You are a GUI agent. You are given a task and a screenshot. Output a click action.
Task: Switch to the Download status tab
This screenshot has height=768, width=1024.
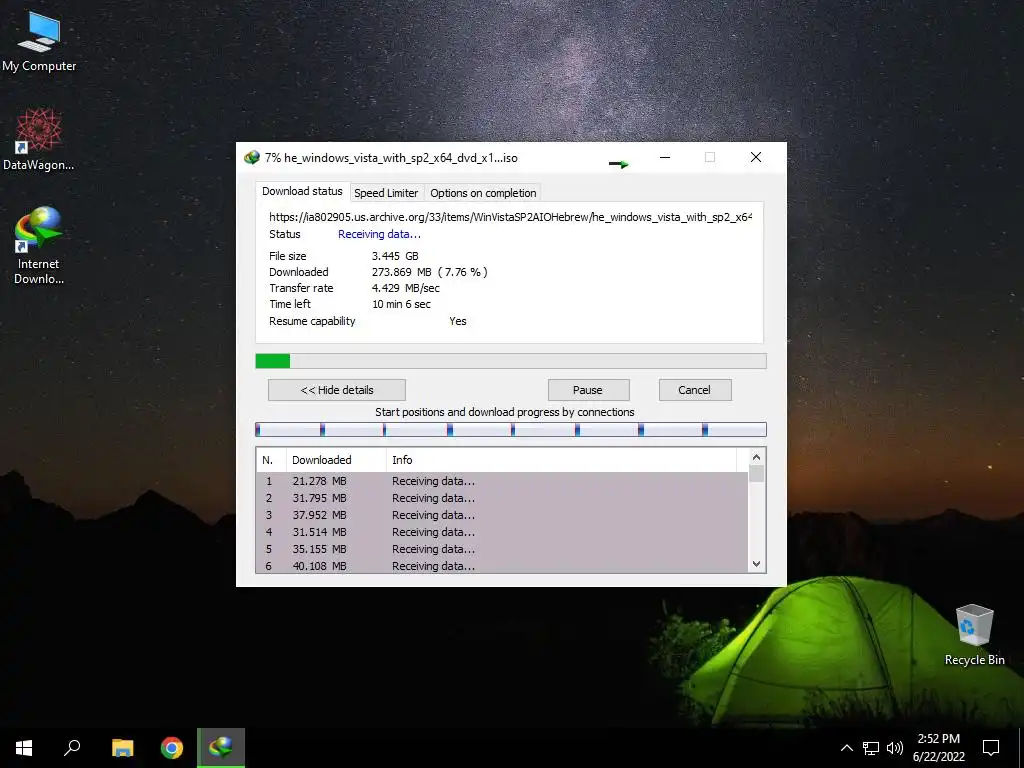[x=302, y=191]
